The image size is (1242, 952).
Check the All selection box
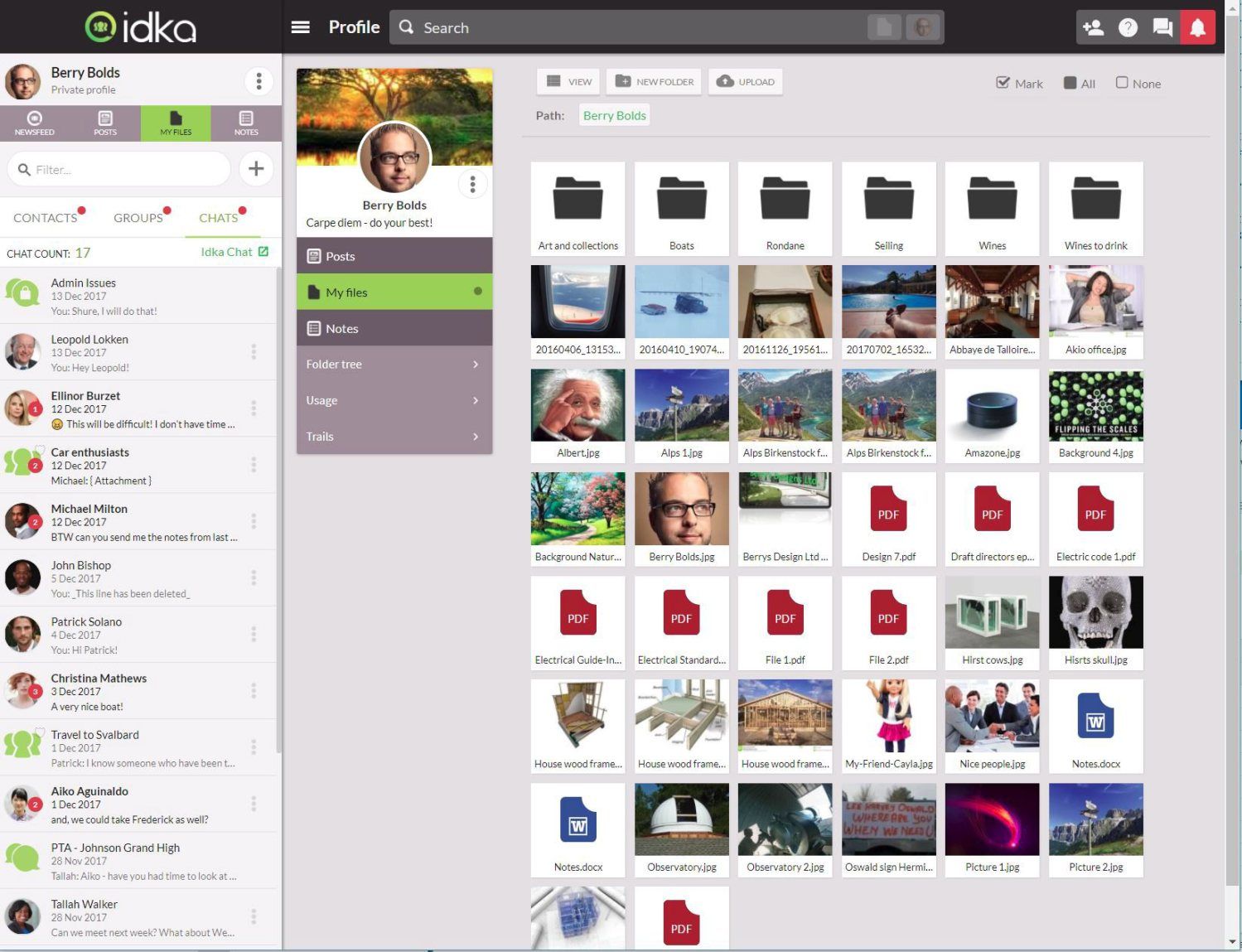click(x=1070, y=83)
